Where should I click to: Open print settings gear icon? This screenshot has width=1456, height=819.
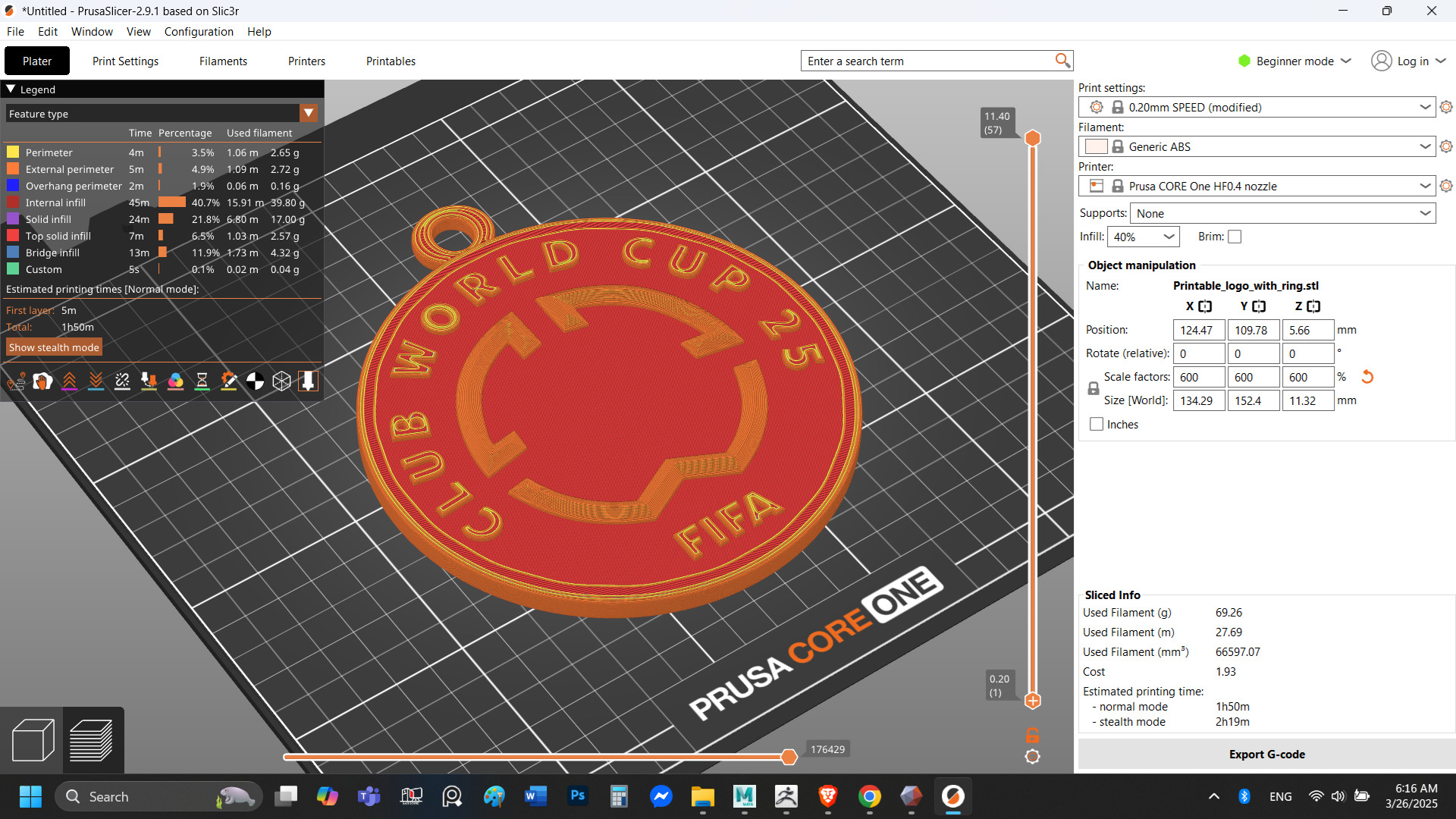pyautogui.click(x=1446, y=107)
